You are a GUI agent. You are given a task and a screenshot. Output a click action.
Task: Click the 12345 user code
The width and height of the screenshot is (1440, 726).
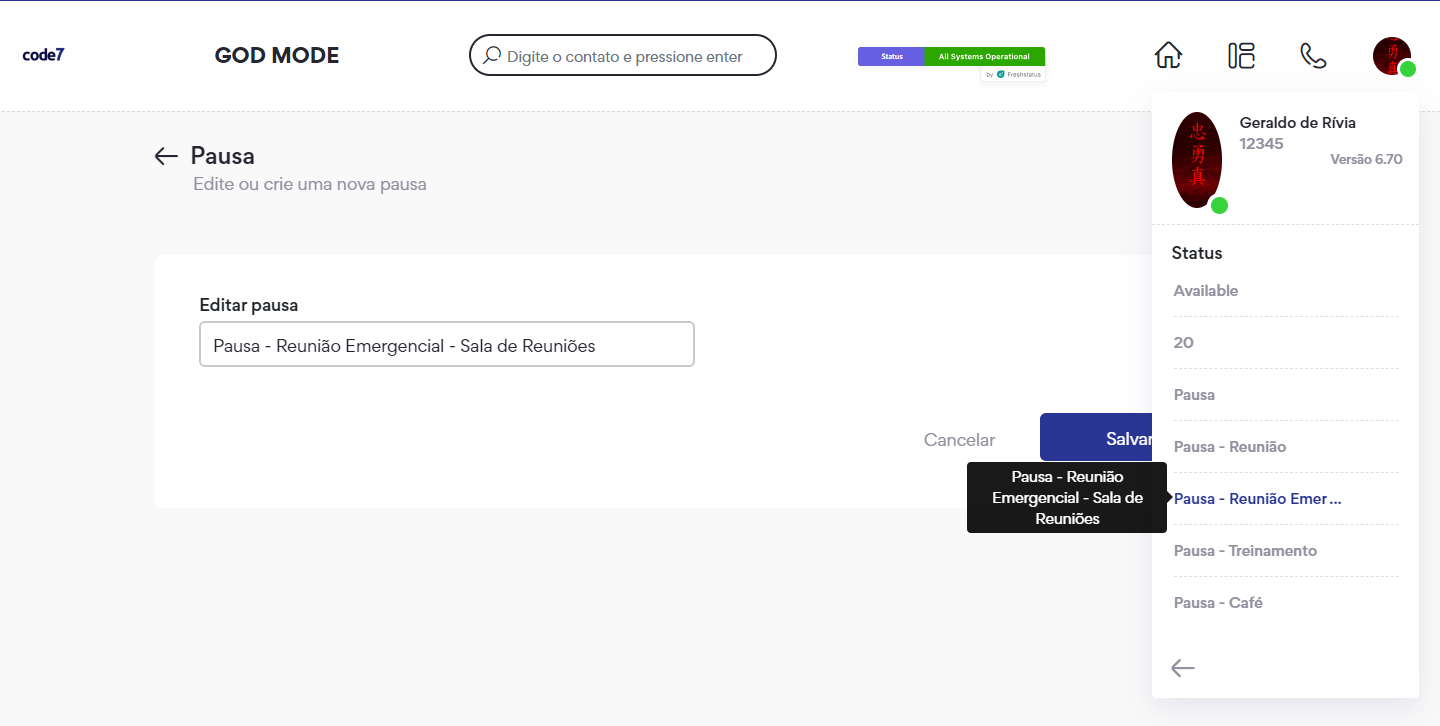tap(1261, 144)
